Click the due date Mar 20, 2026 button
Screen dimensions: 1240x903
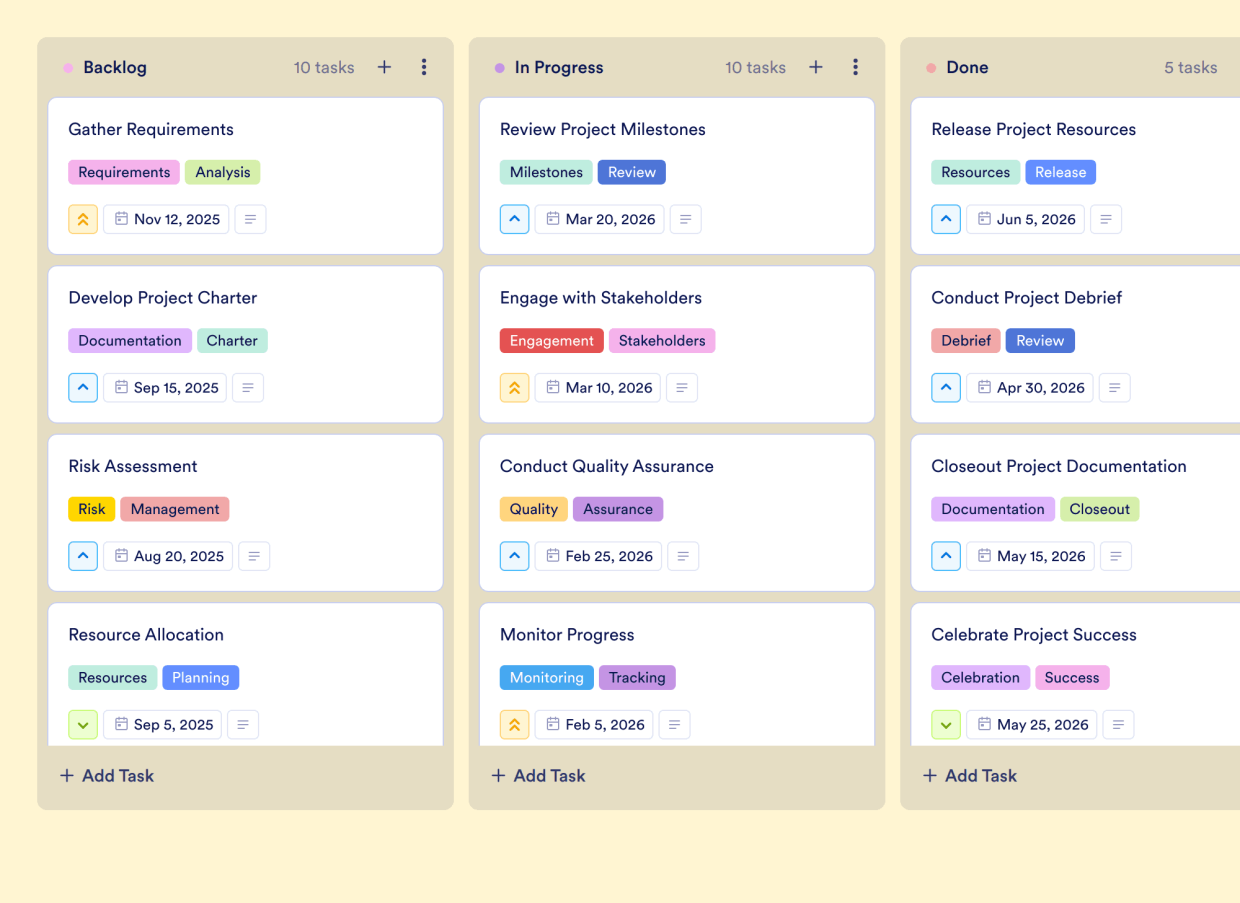click(599, 219)
